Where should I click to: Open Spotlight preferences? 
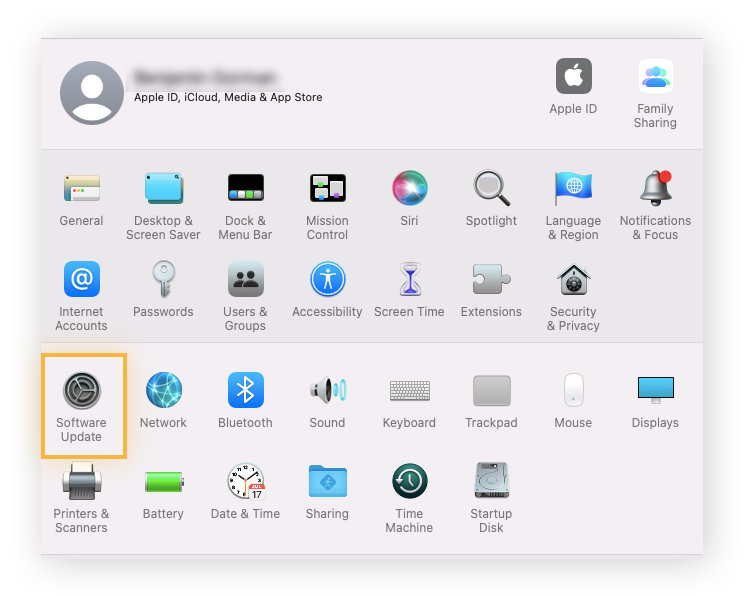[491, 188]
